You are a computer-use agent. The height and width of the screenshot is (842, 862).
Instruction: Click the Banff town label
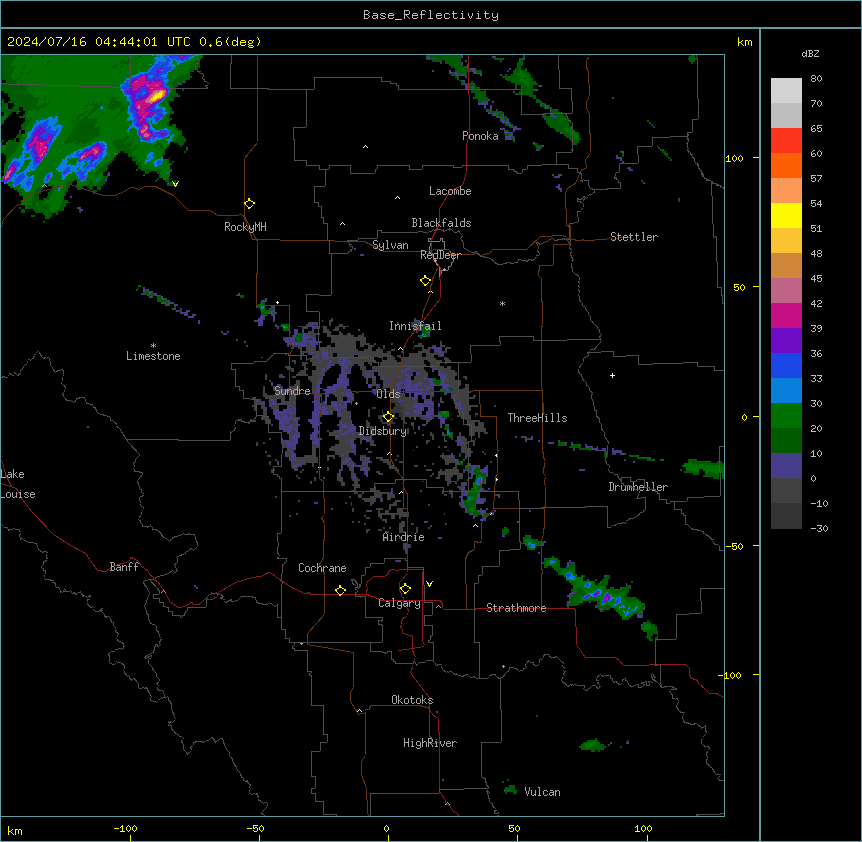coord(124,567)
